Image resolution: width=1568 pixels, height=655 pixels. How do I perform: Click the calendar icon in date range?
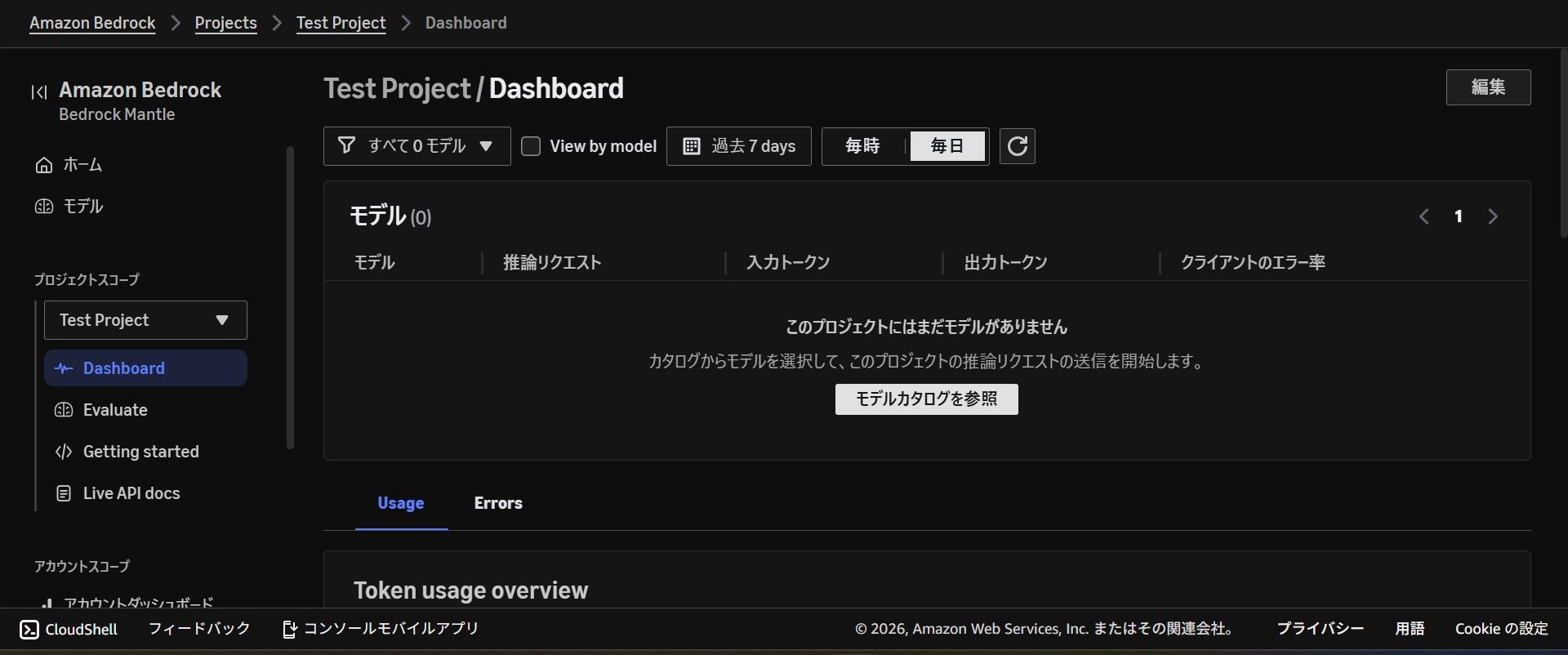[x=692, y=146]
